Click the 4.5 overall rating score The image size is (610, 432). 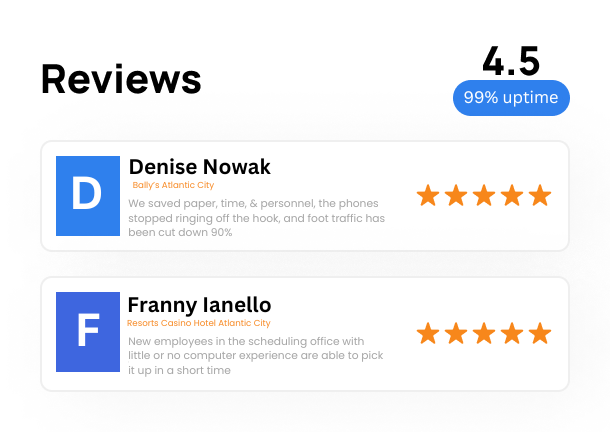coord(511,61)
